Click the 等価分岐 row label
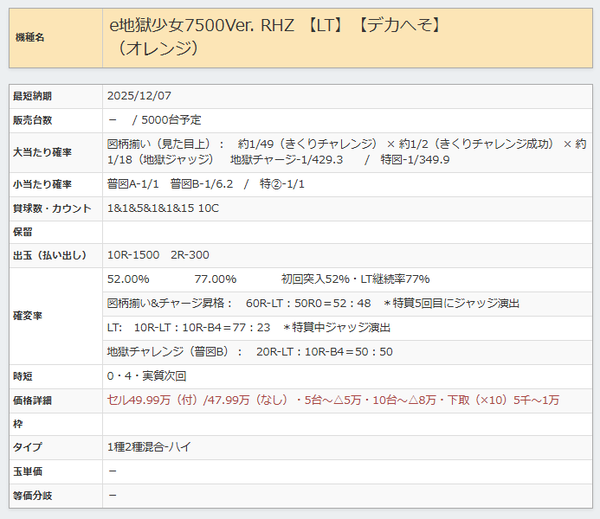 (x=32, y=496)
